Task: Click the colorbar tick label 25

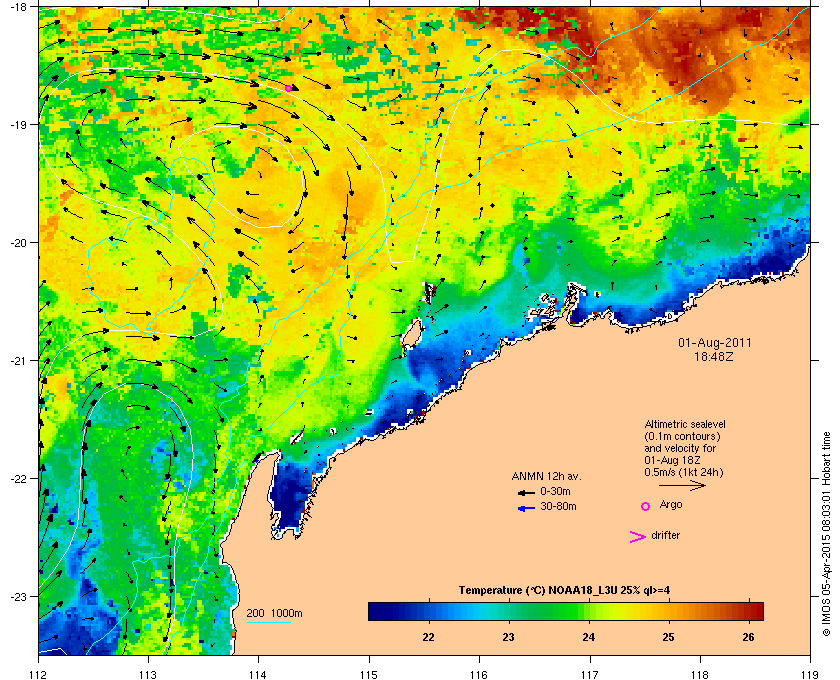Action: tap(668, 637)
